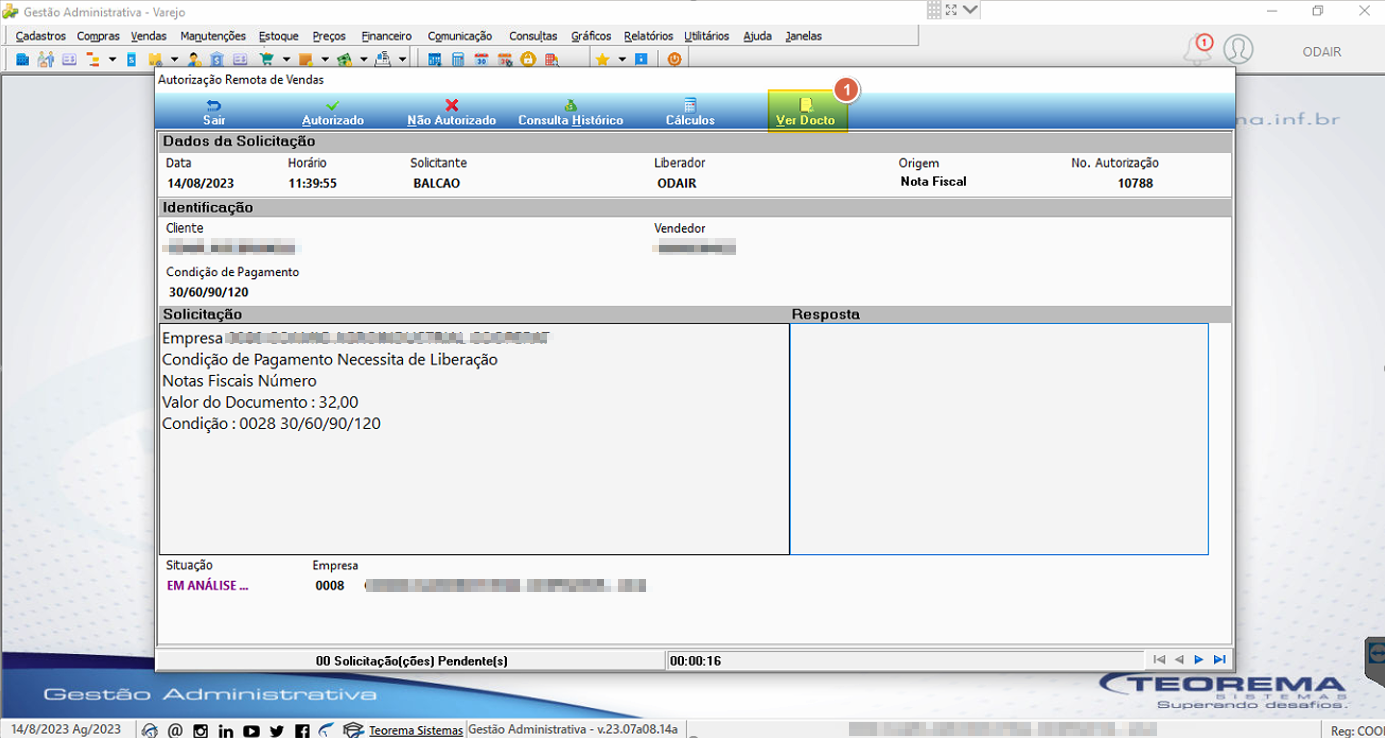
Task: Click the graduation cap icon in status bar
Action: coord(353,730)
